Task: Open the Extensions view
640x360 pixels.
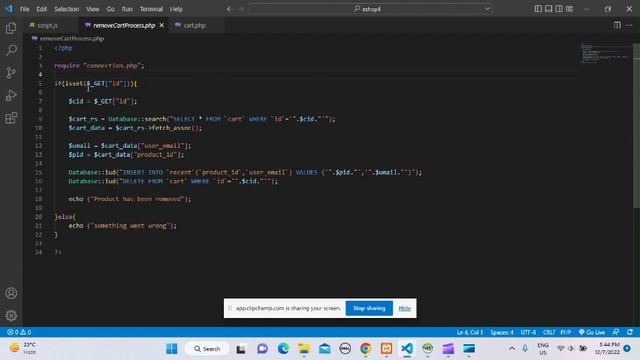Action: (x=11, y=118)
